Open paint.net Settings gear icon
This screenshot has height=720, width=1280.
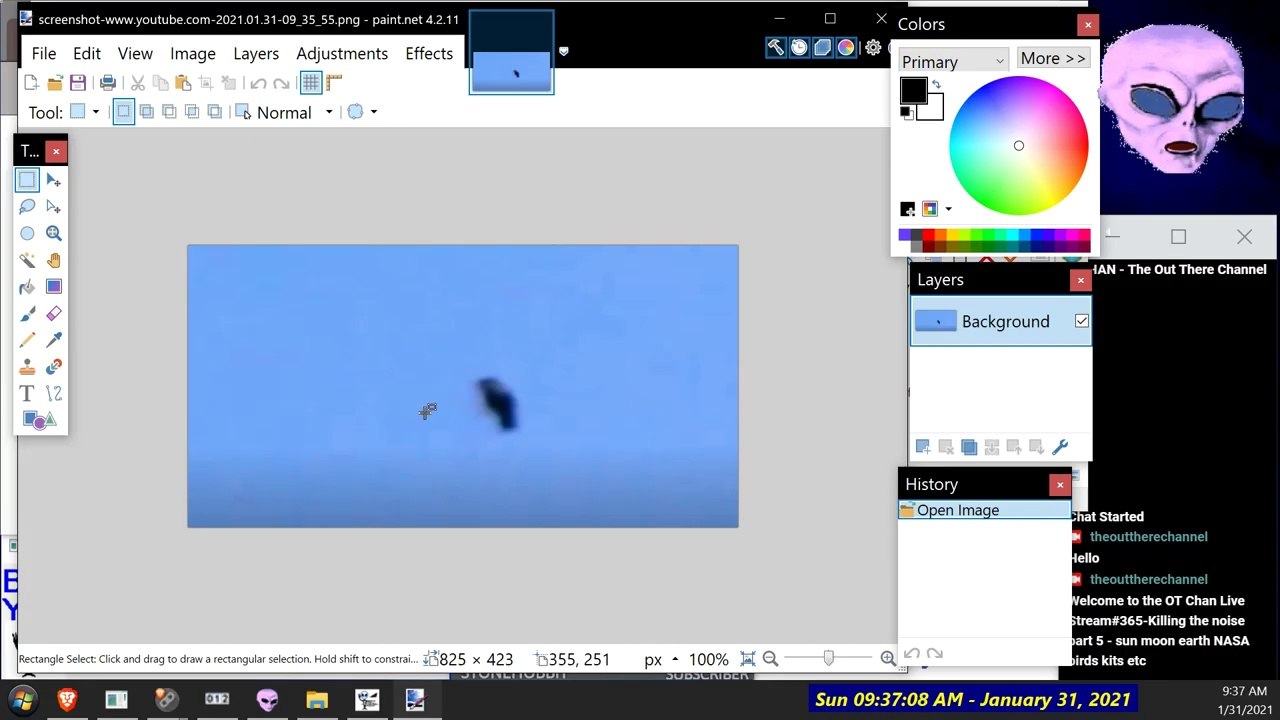tap(873, 47)
